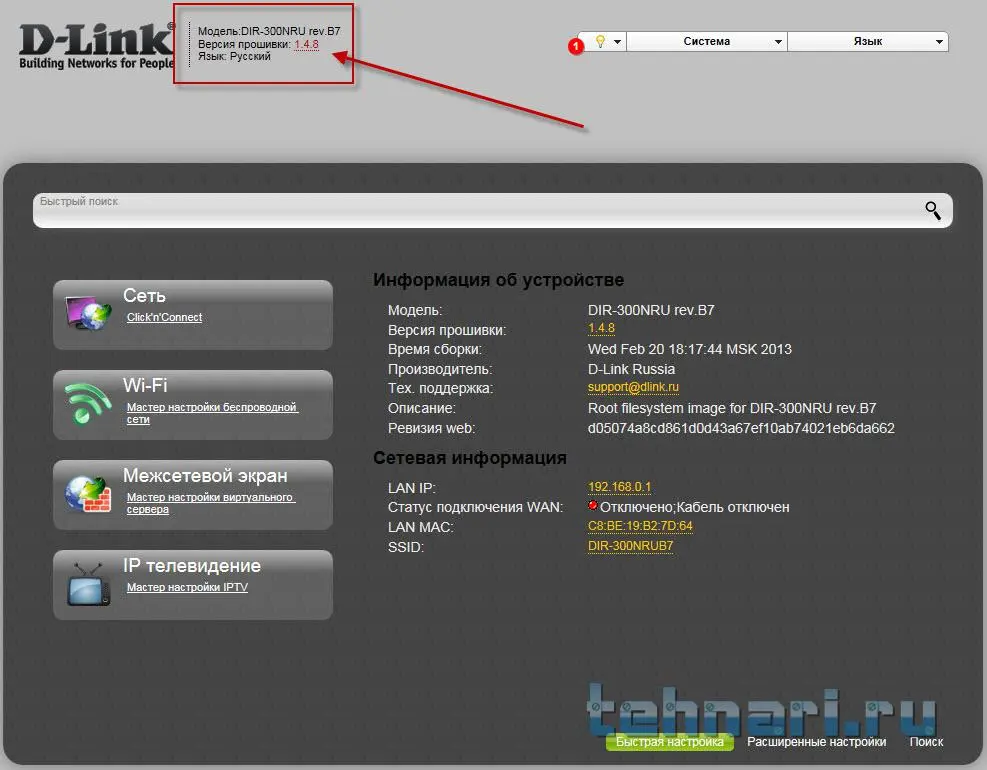Open Мастер настройки беспроводной сети link
This screenshot has width=987, height=770.
(x=212, y=413)
